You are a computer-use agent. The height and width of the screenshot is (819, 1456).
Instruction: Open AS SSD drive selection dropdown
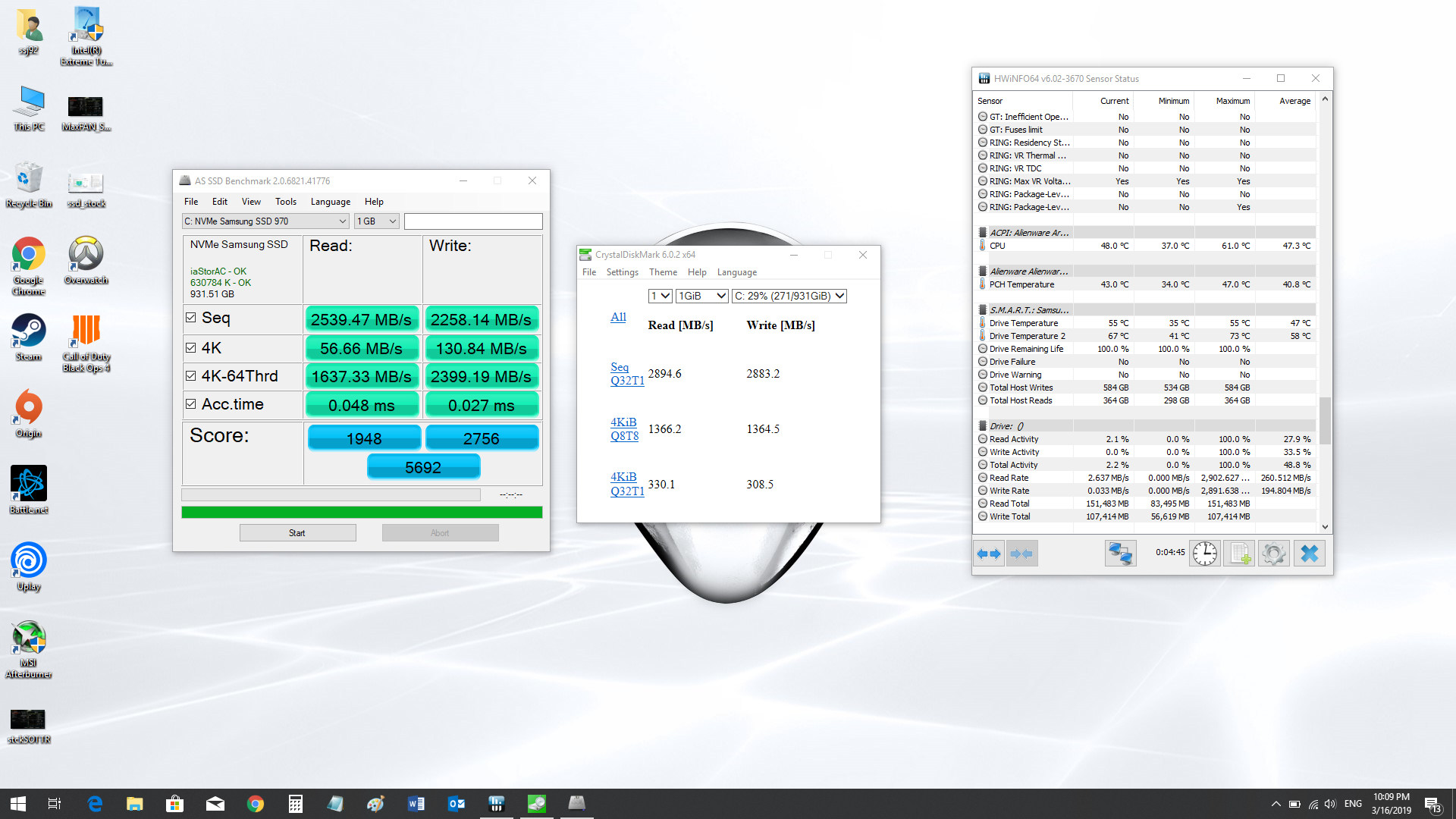[x=265, y=221]
